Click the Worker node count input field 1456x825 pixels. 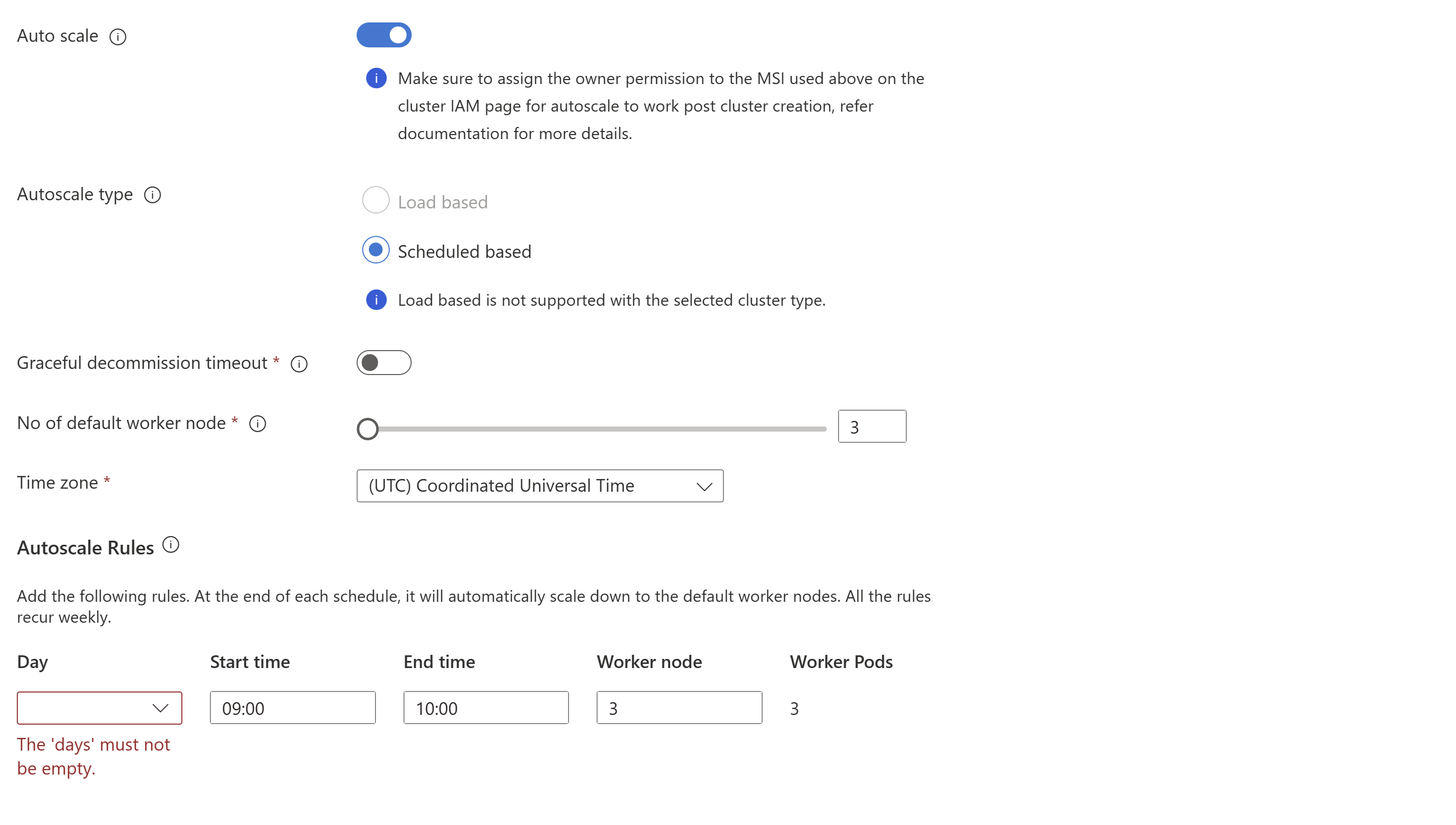(680, 708)
